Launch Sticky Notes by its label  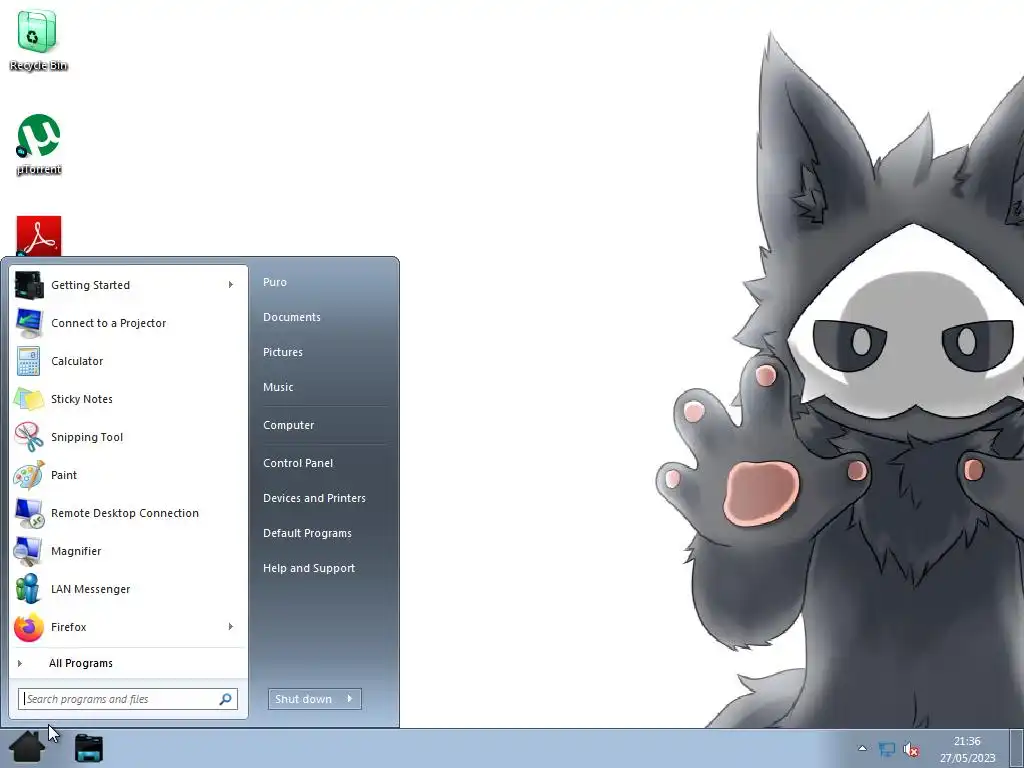point(82,399)
